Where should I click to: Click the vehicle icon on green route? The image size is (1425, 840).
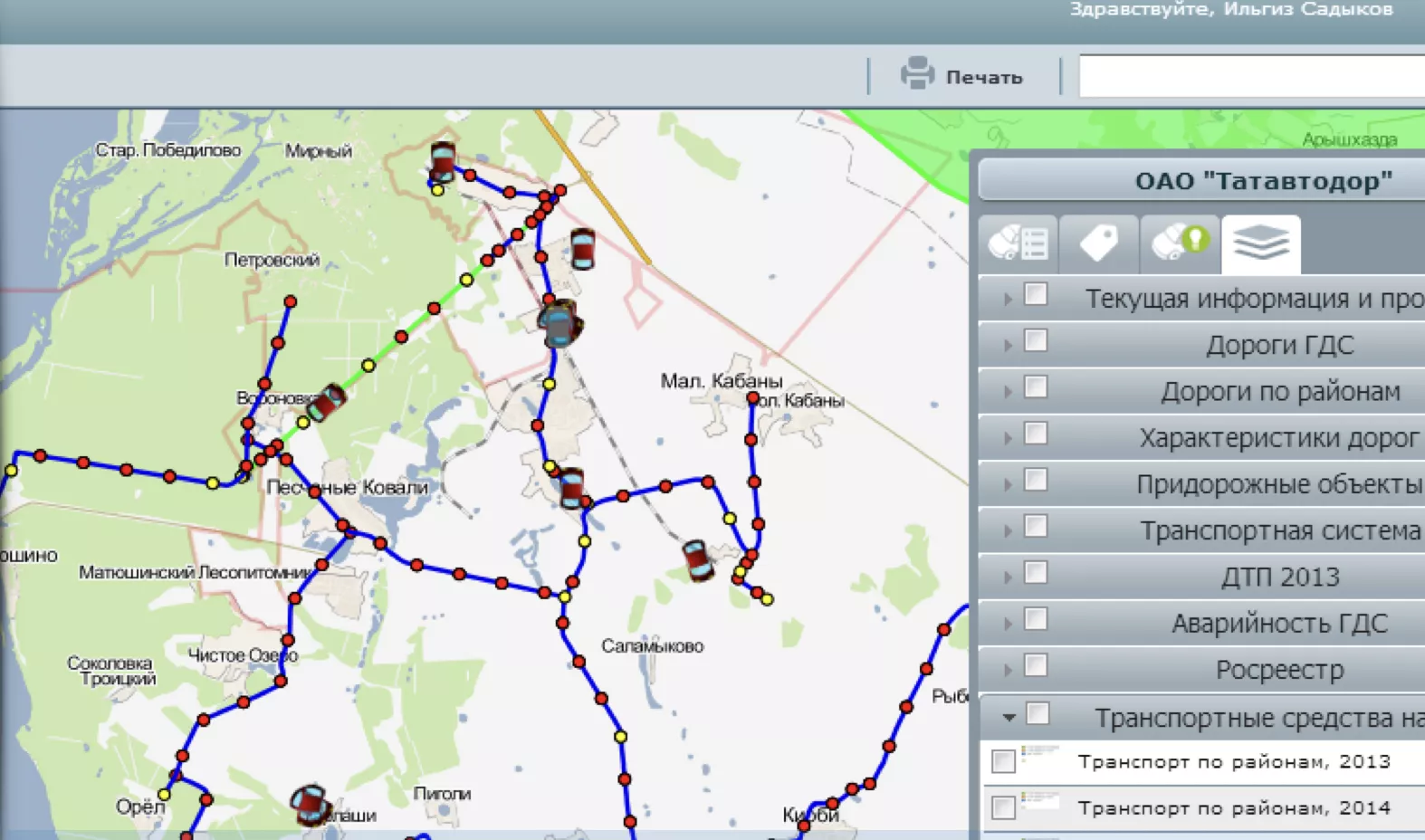327,402
